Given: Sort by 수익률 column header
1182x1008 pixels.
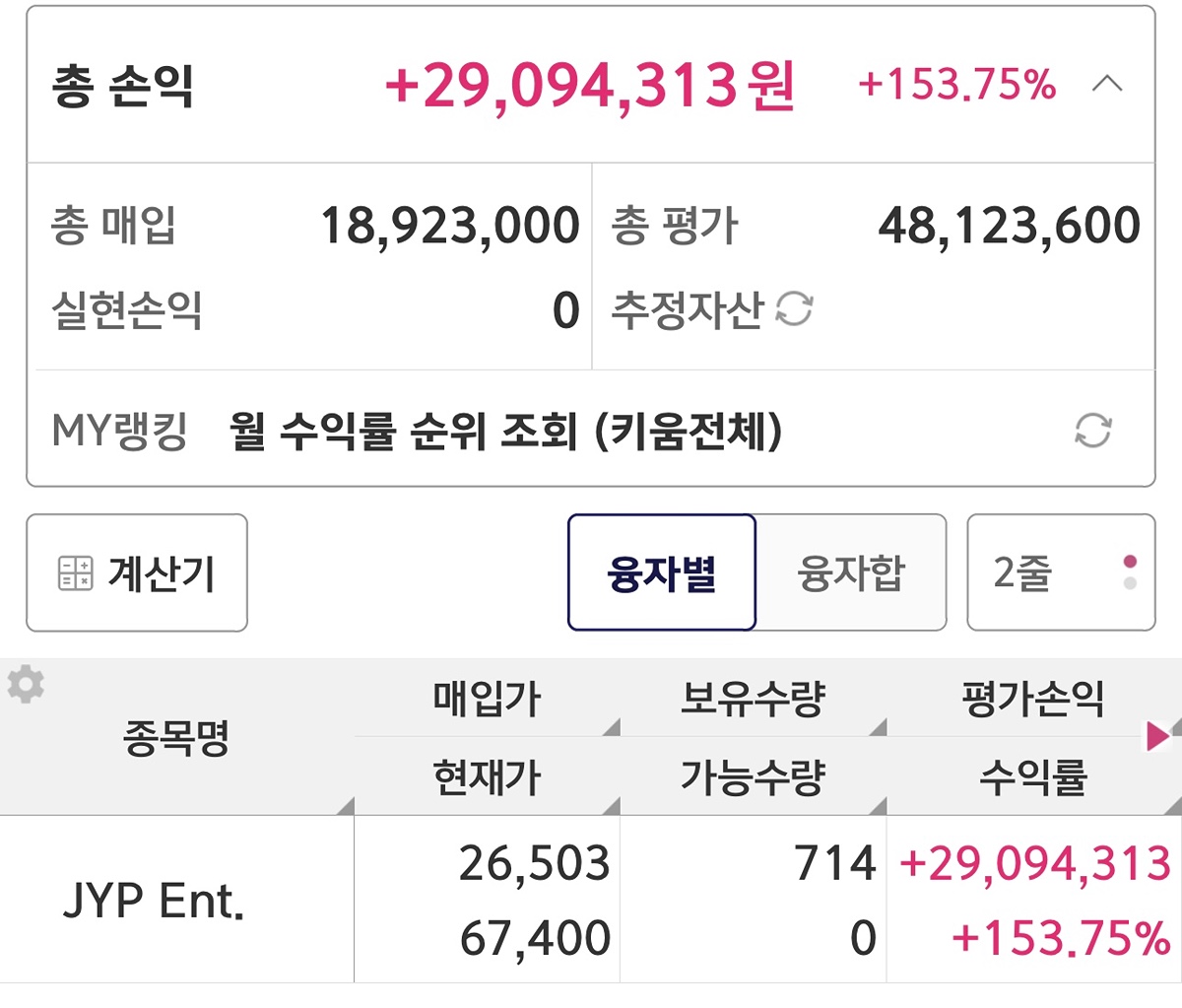Looking at the screenshot, I should (1032, 777).
